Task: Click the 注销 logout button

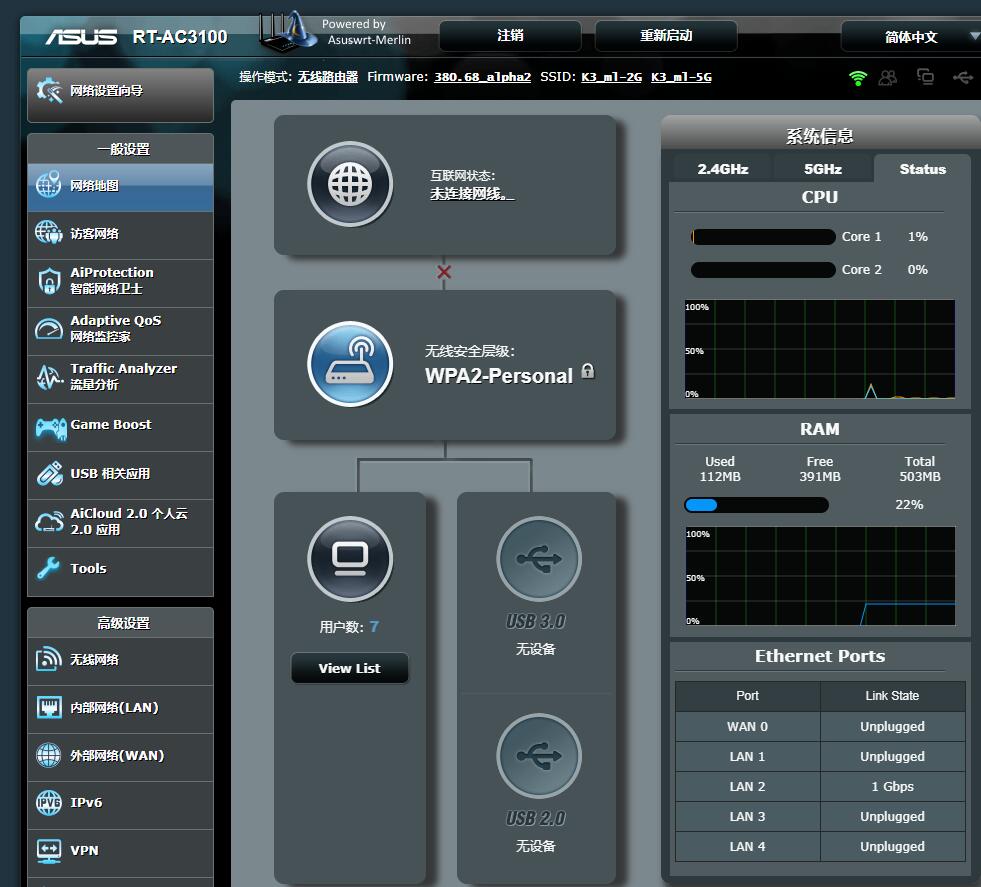Action: [510, 36]
